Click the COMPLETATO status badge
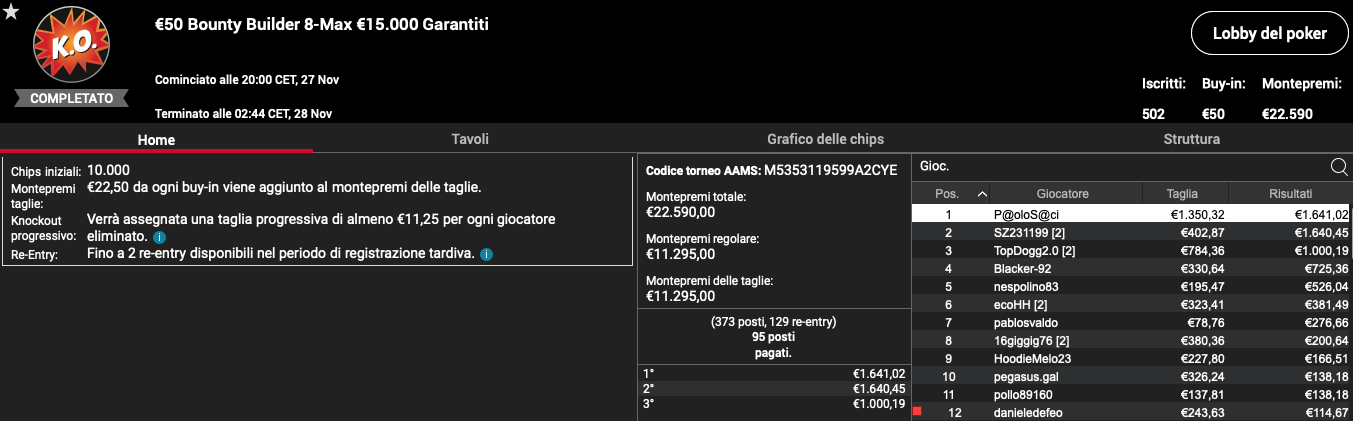1353x421 pixels. (x=71, y=98)
